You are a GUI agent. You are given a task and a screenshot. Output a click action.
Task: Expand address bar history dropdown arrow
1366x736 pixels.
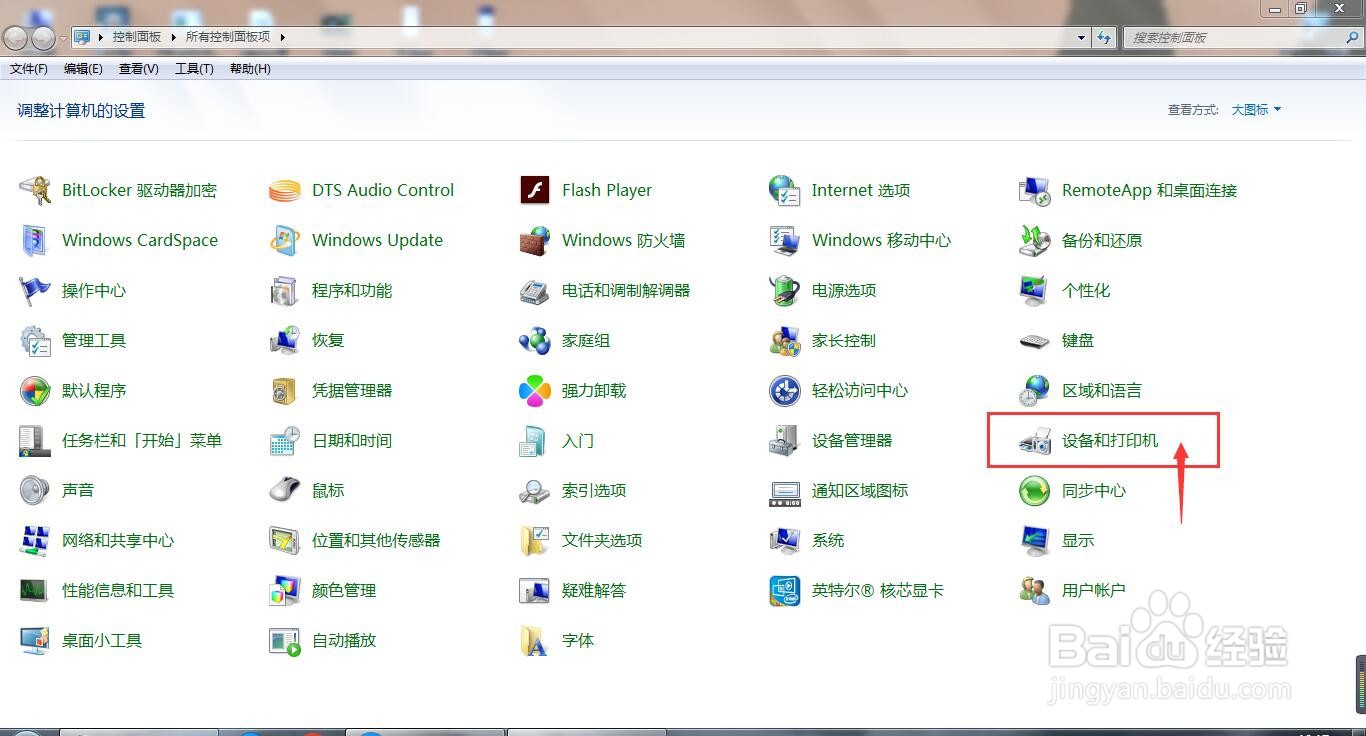tap(1082, 37)
